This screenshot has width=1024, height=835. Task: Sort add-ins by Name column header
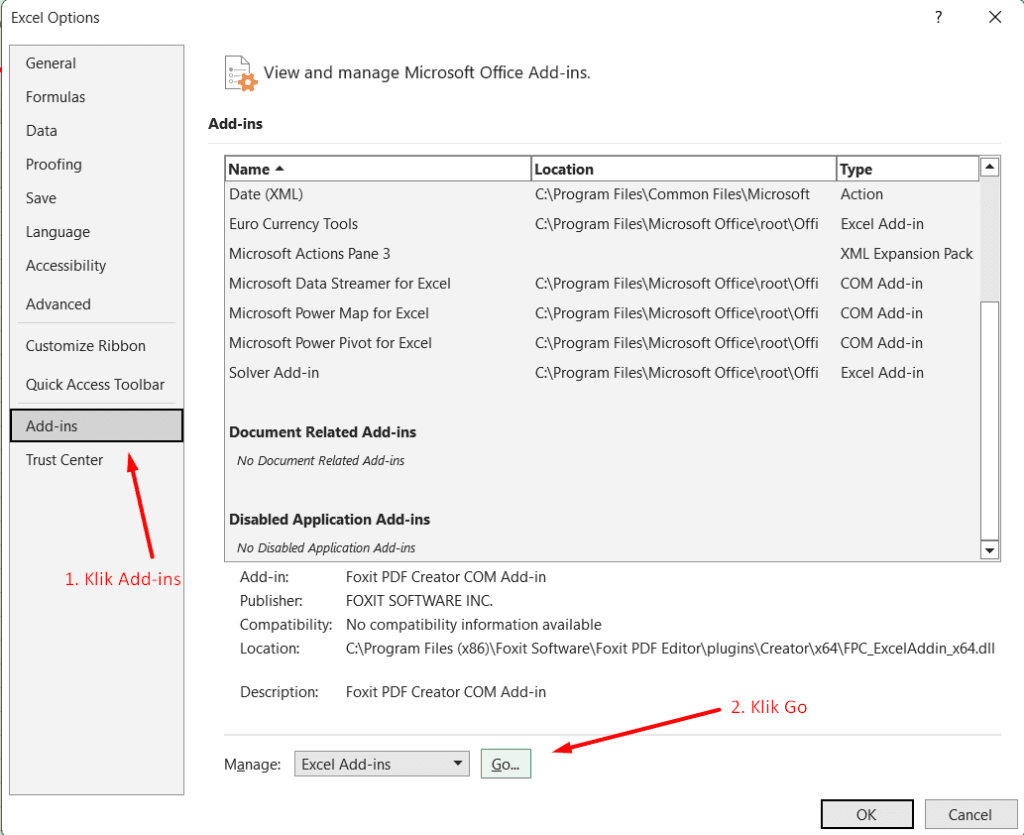[378, 169]
